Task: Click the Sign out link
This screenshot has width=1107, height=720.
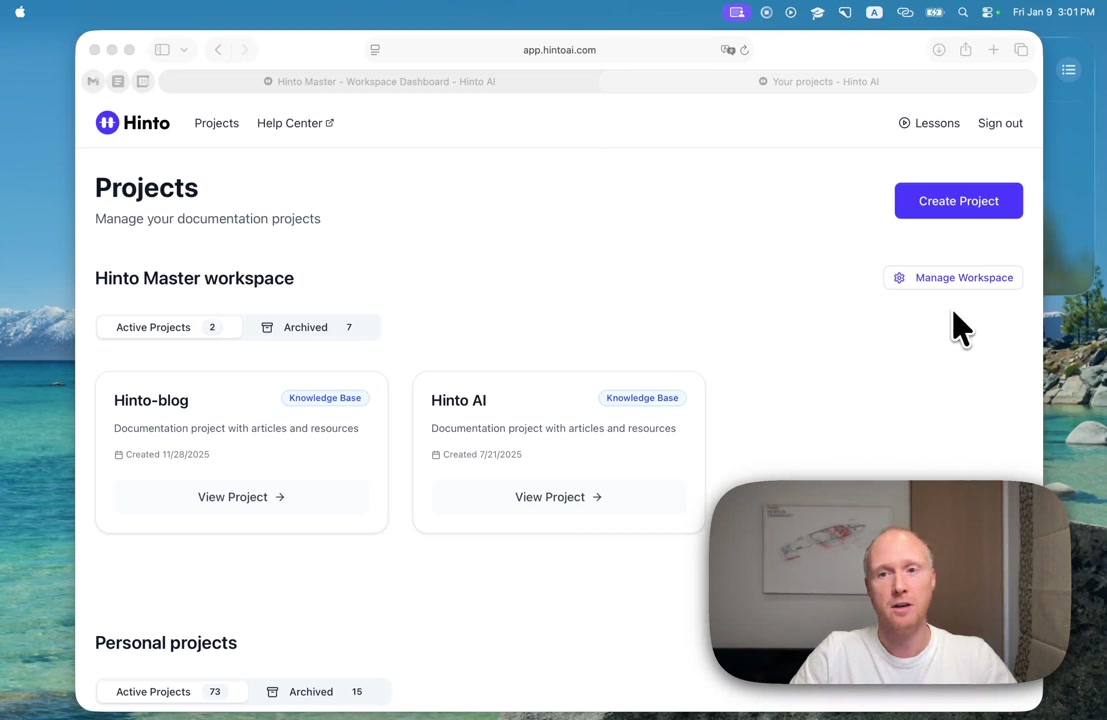Action: click(1000, 123)
